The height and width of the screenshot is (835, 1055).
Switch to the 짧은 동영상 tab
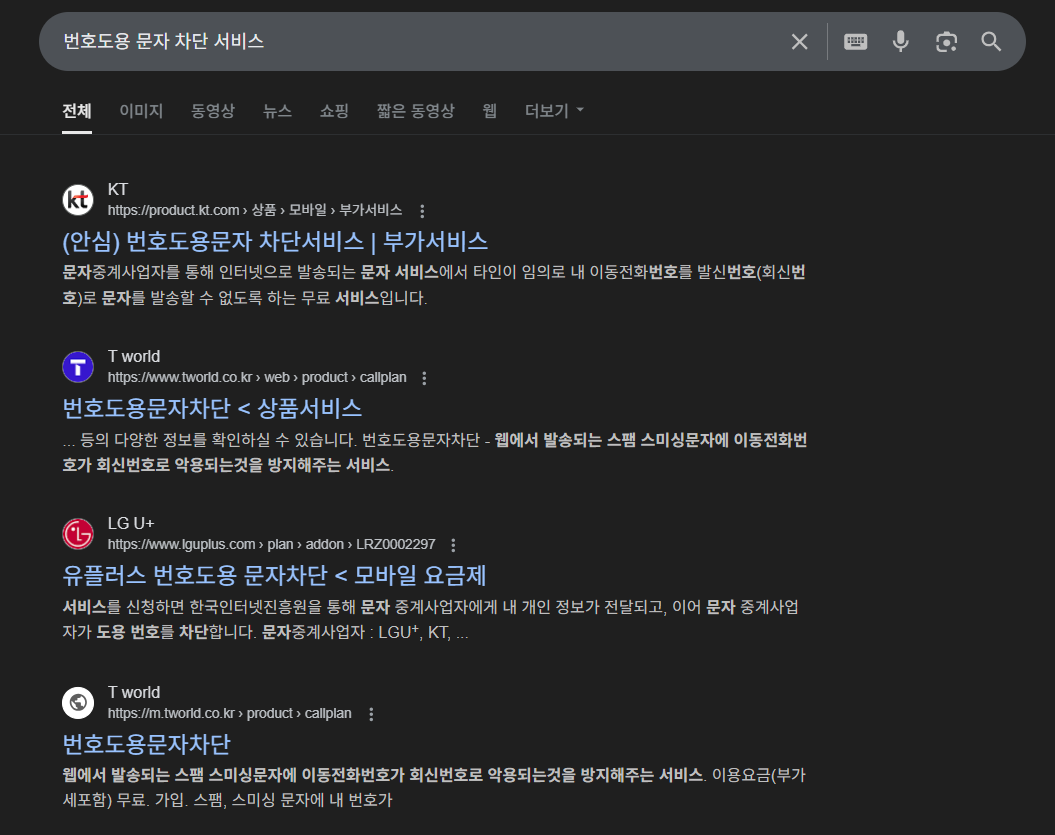(415, 111)
